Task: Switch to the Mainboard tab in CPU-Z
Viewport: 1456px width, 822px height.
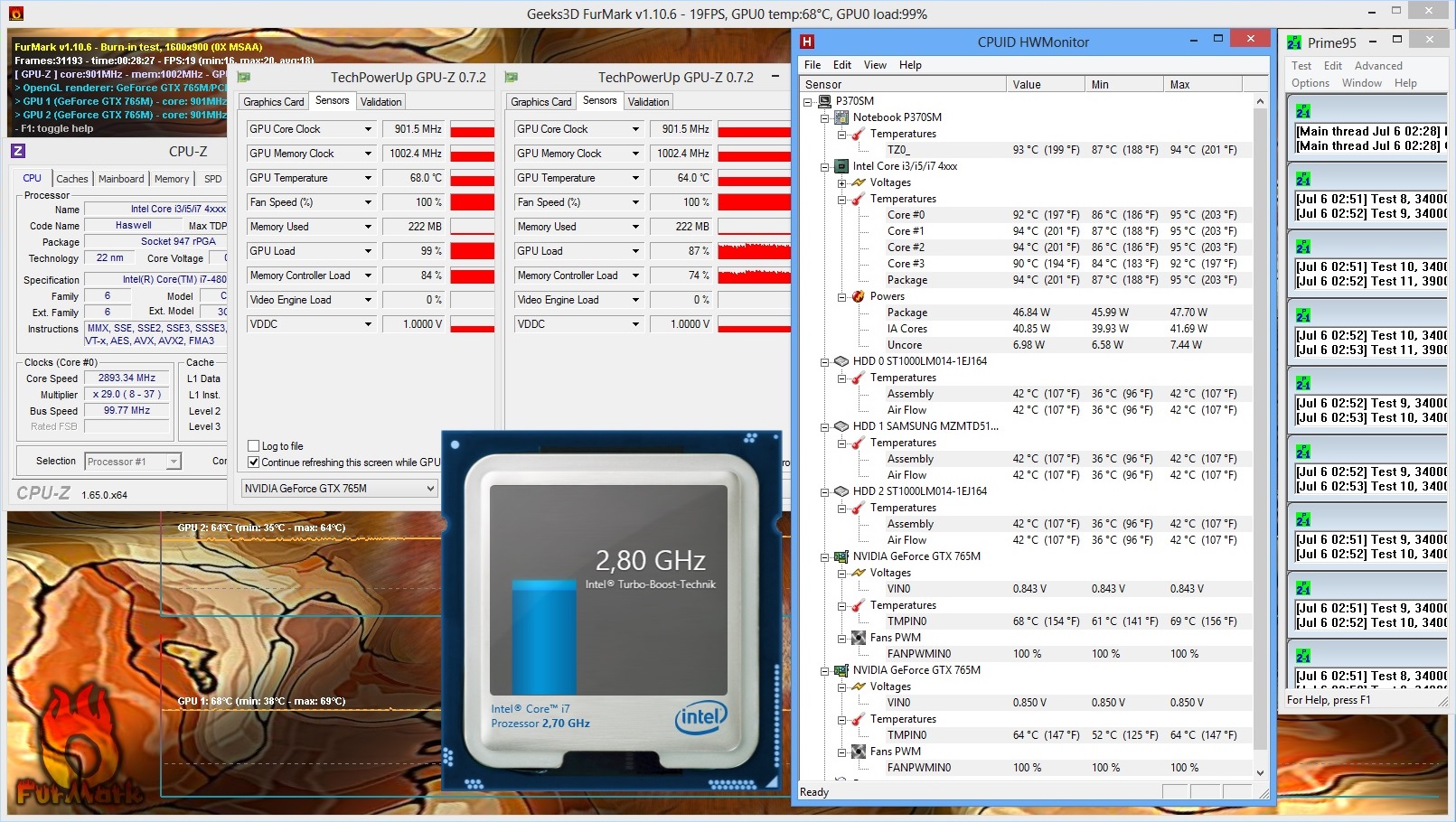Action: [121, 179]
